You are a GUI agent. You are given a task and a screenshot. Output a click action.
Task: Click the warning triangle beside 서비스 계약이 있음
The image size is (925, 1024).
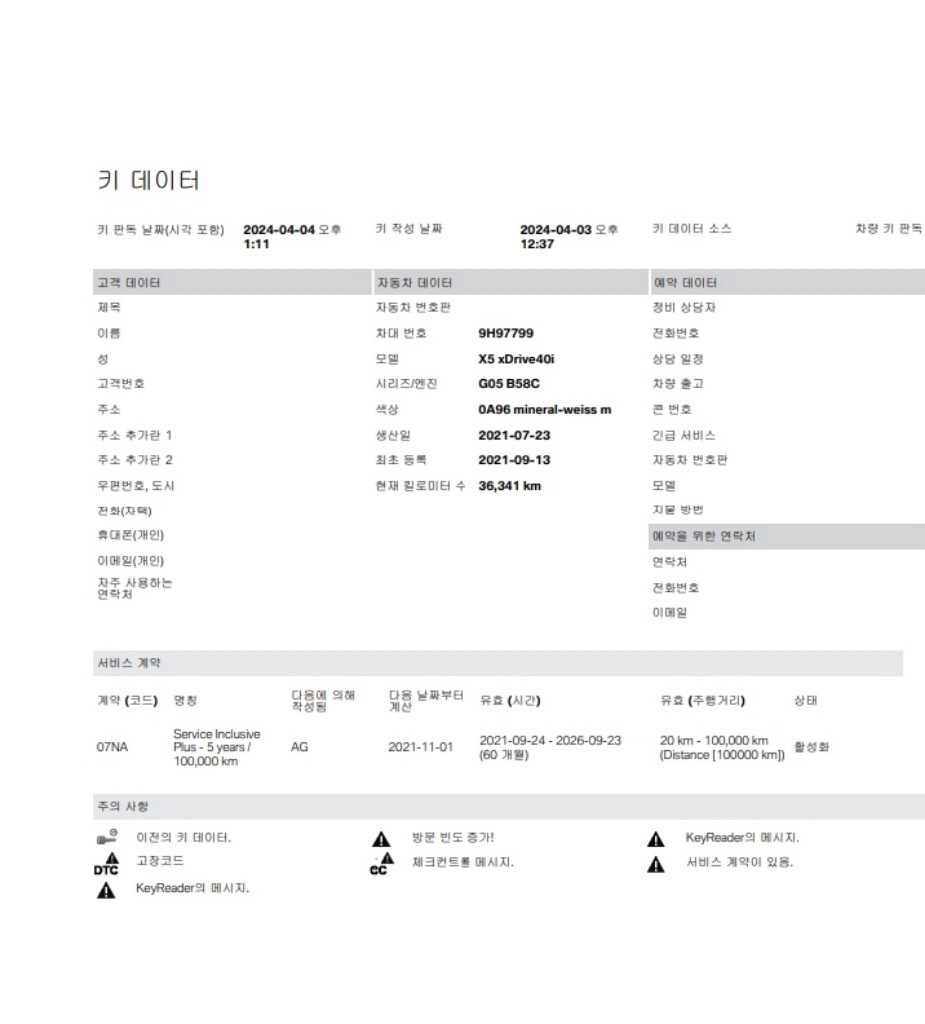[x=655, y=862]
